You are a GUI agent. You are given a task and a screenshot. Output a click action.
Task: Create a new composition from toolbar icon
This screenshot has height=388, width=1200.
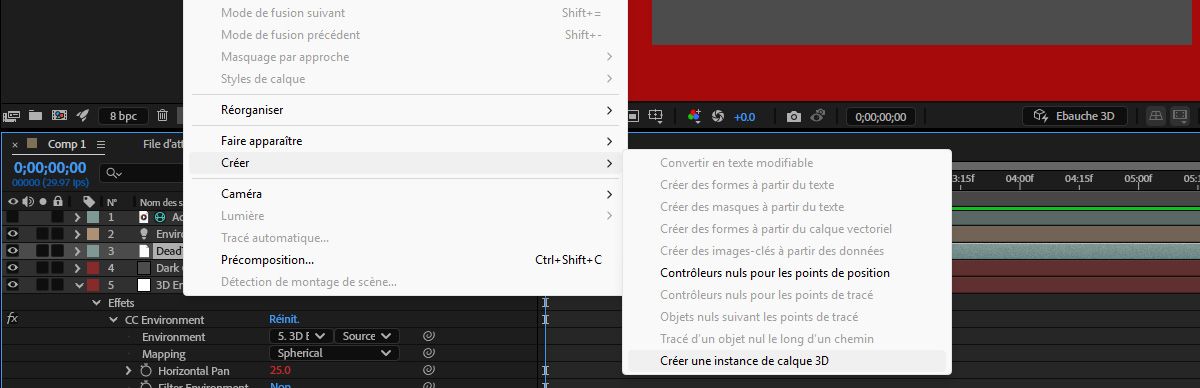[x=59, y=116]
